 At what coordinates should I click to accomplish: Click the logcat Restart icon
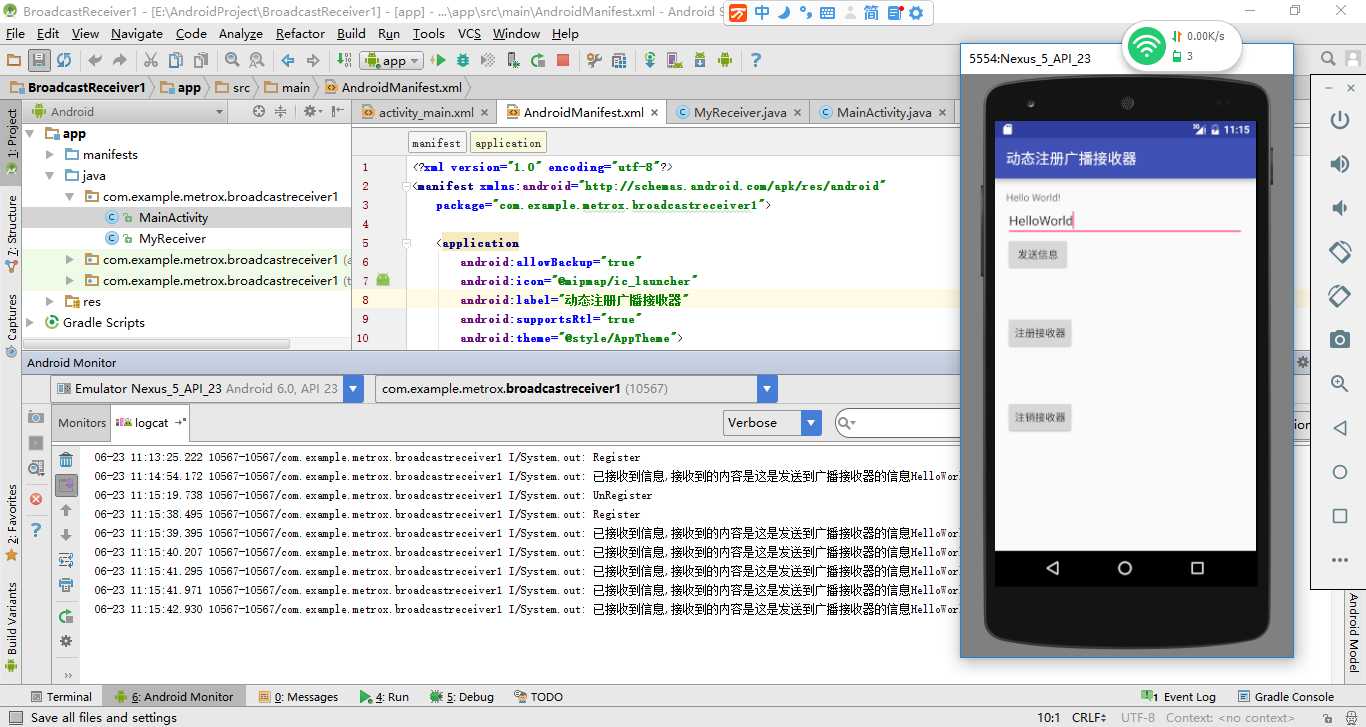pos(66,616)
